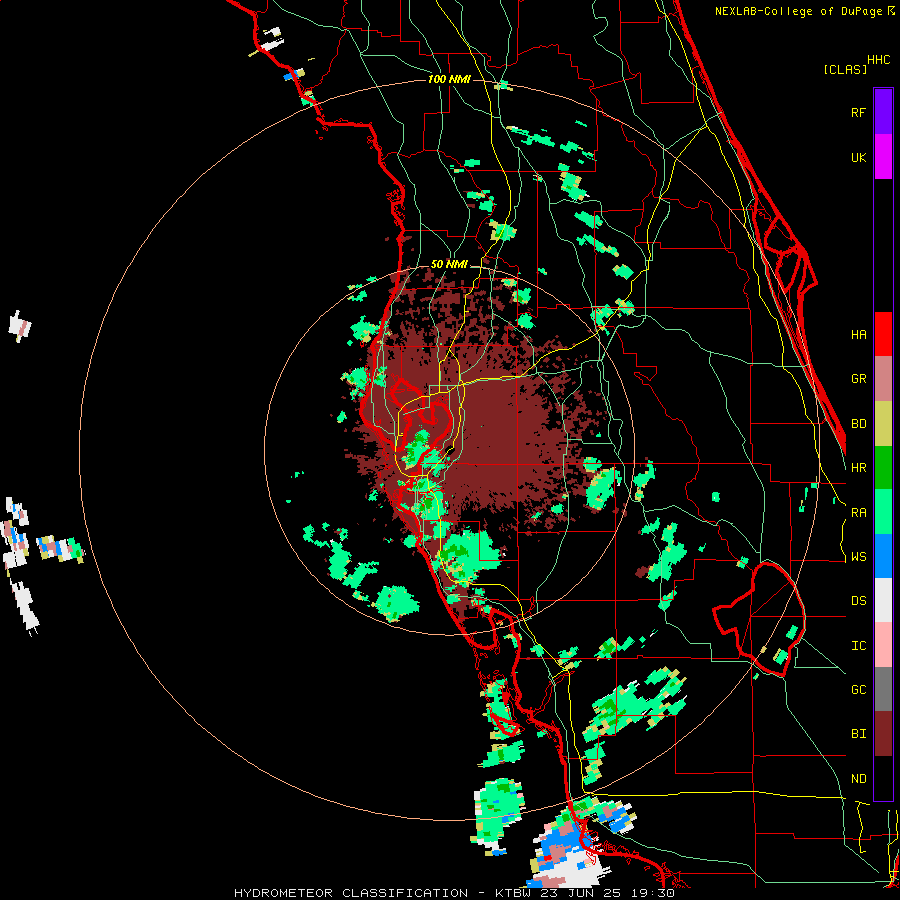The height and width of the screenshot is (900, 900).
Task: Click the "GC" legend label
Action: (x=858, y=689)
